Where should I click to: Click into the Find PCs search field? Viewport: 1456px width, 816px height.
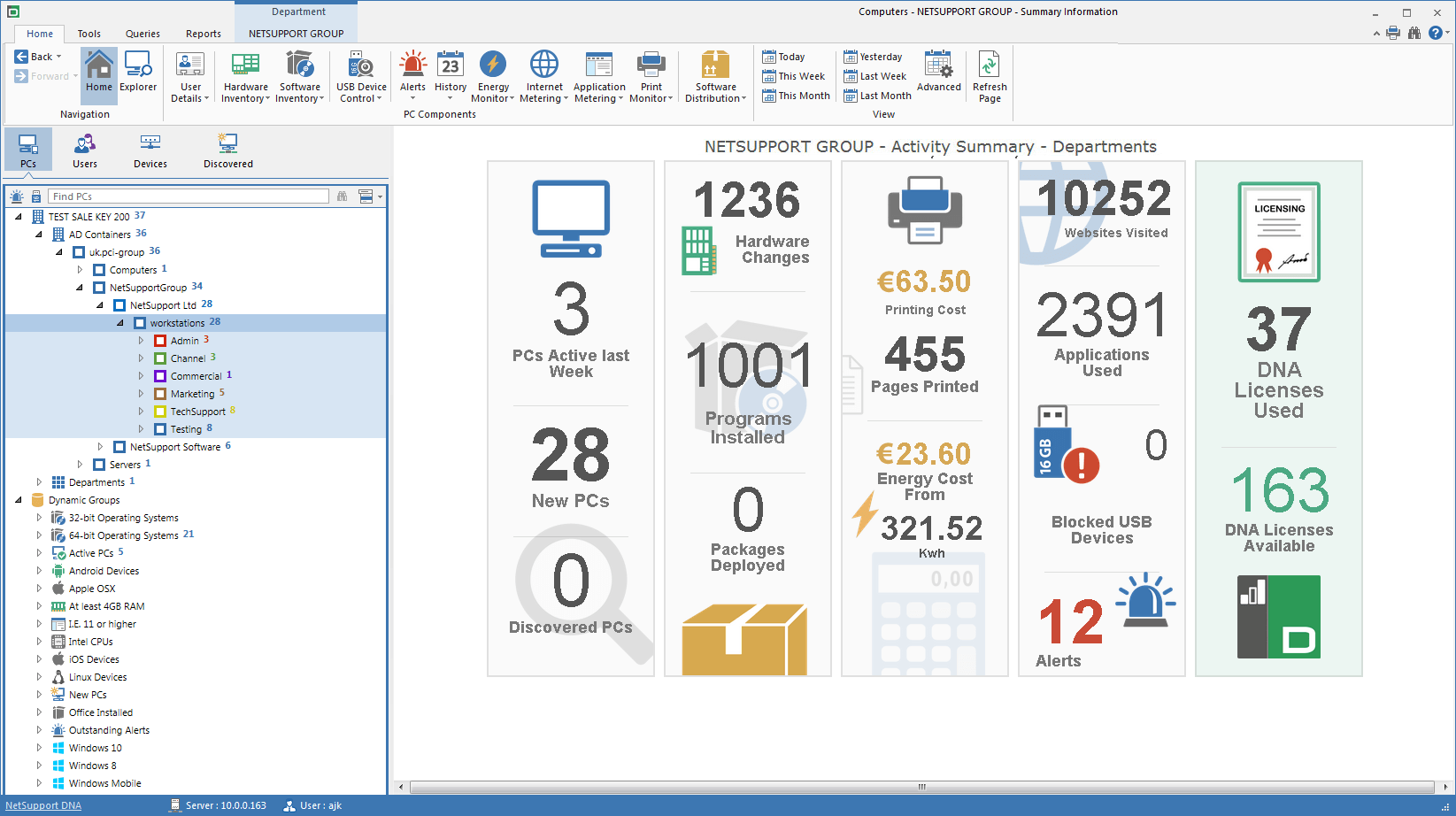click(188, 196)
